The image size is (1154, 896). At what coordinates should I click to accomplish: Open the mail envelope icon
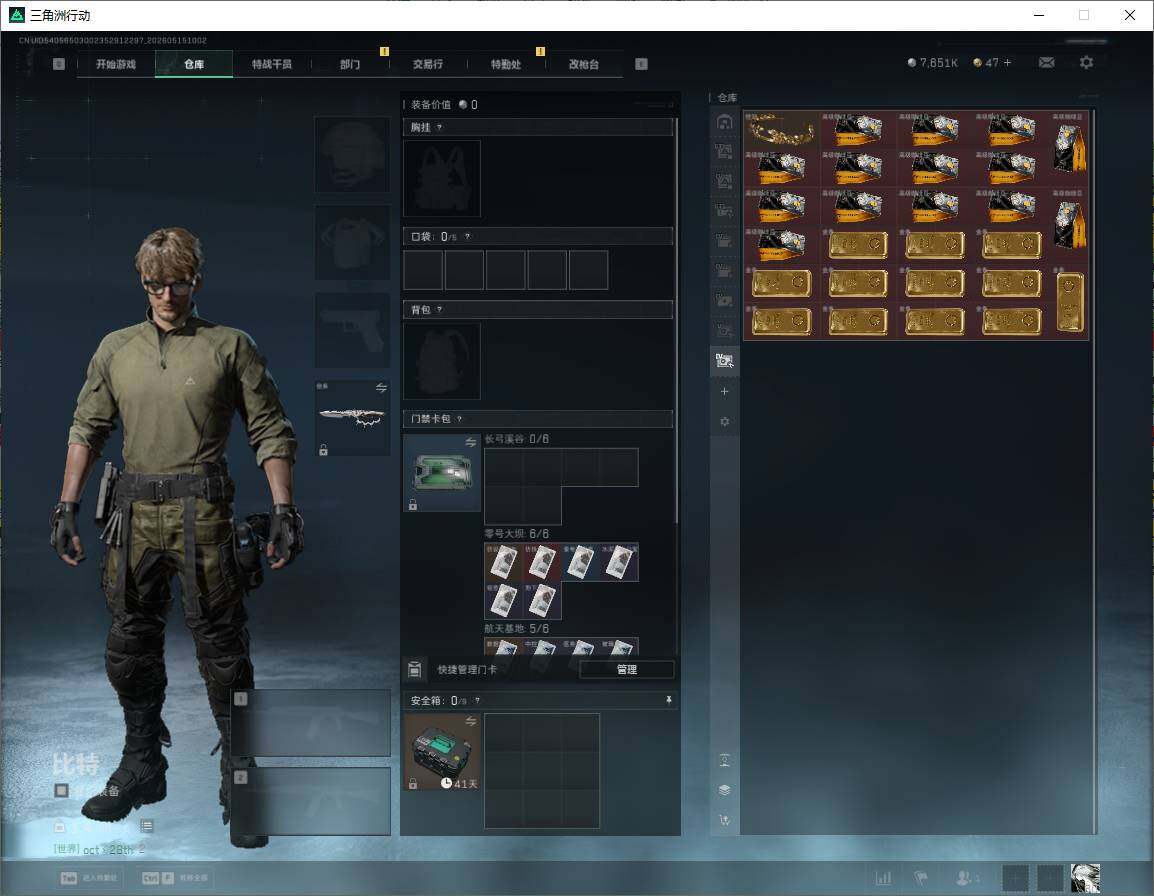coord(1046,63)
